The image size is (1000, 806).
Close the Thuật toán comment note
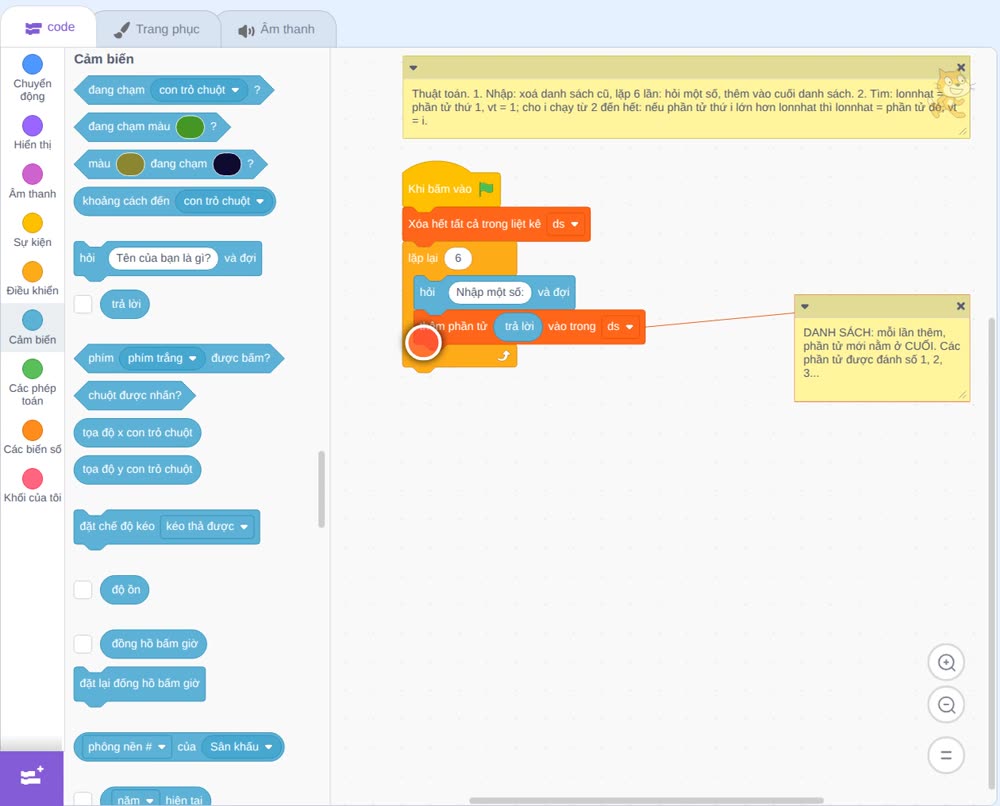click(x=960, y=68)
